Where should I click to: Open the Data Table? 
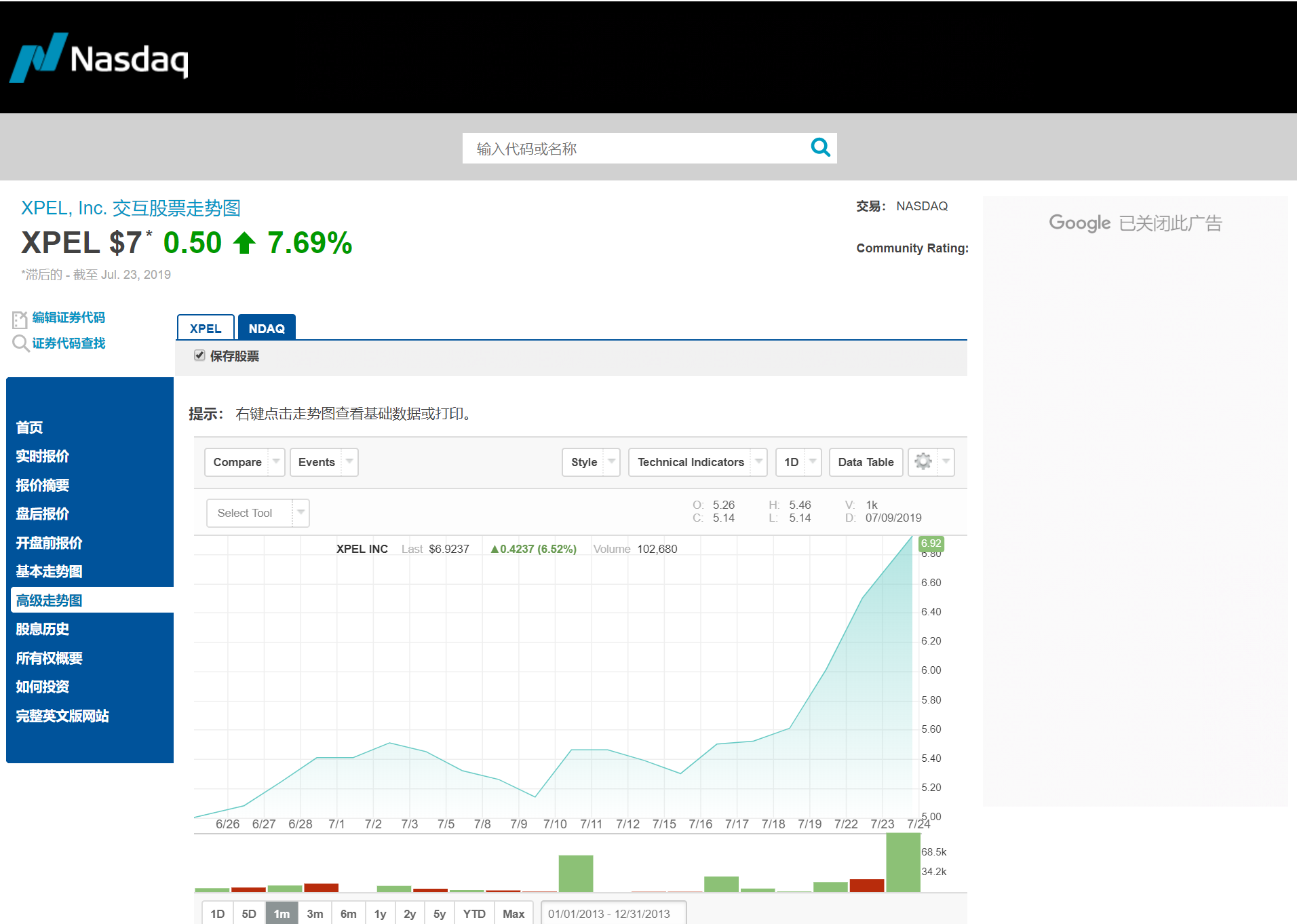point(866,462)
